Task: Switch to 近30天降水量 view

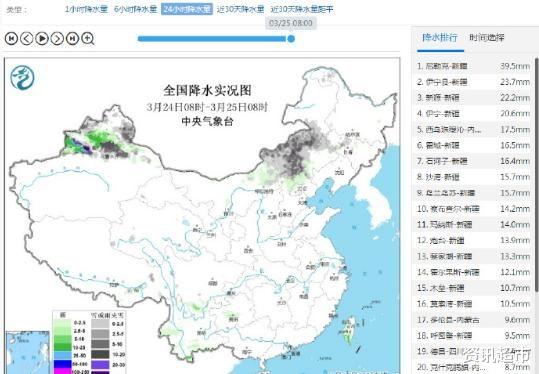Action: click(x=241, y=9)
